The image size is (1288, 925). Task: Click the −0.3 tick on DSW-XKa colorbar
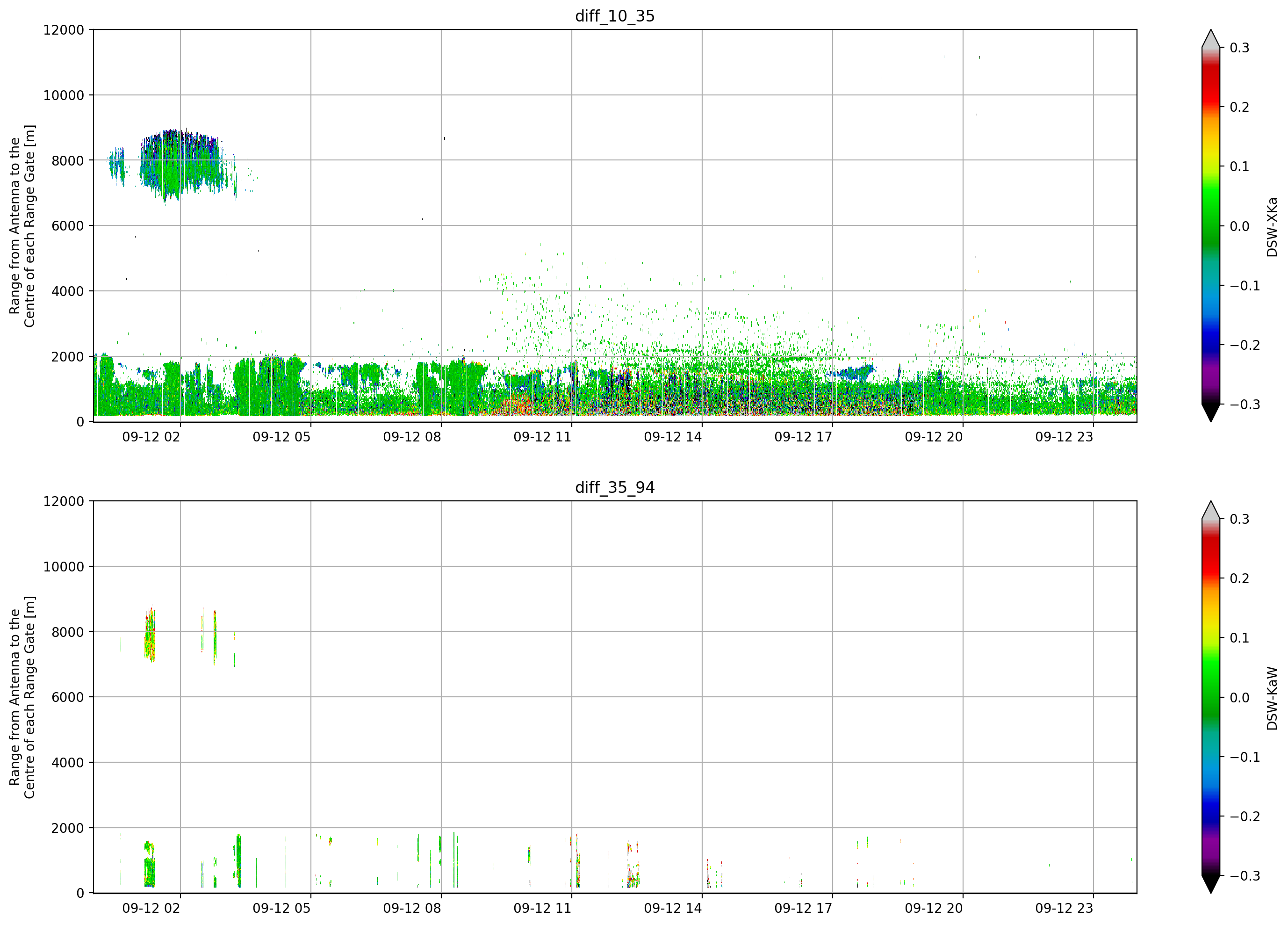click(x=1245, y=405)
